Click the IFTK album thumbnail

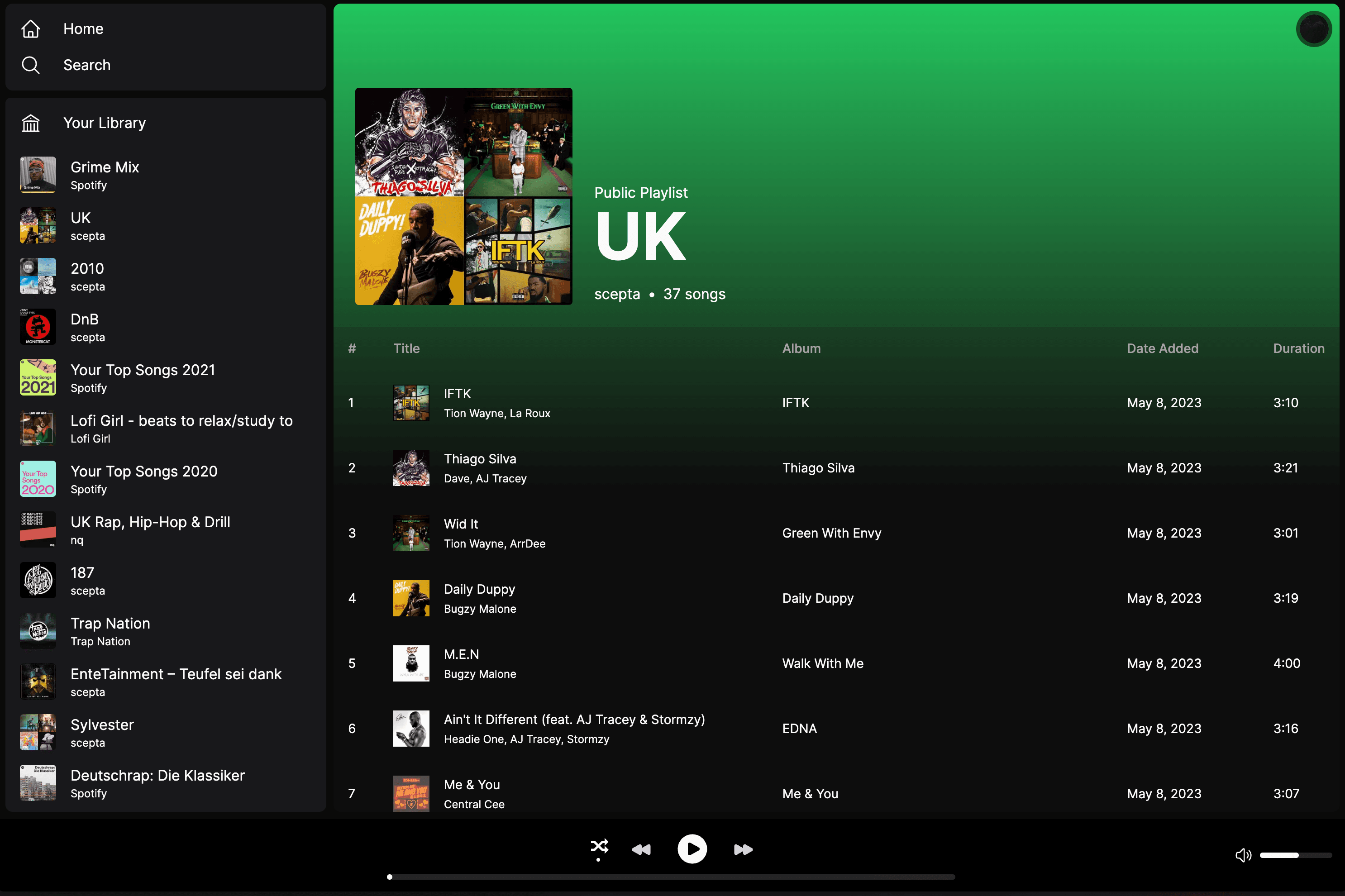click(411, 402)
